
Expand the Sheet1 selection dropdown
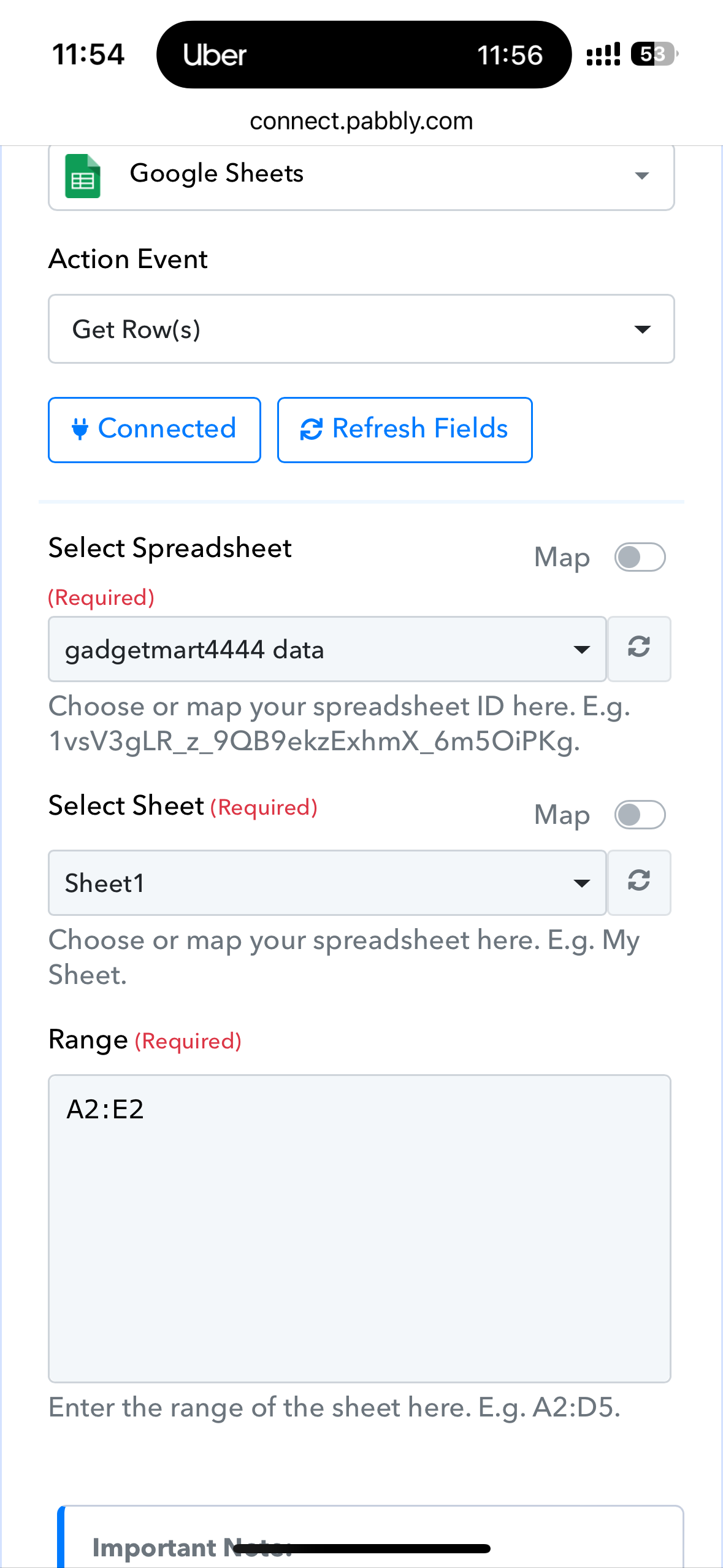(327, 883)
